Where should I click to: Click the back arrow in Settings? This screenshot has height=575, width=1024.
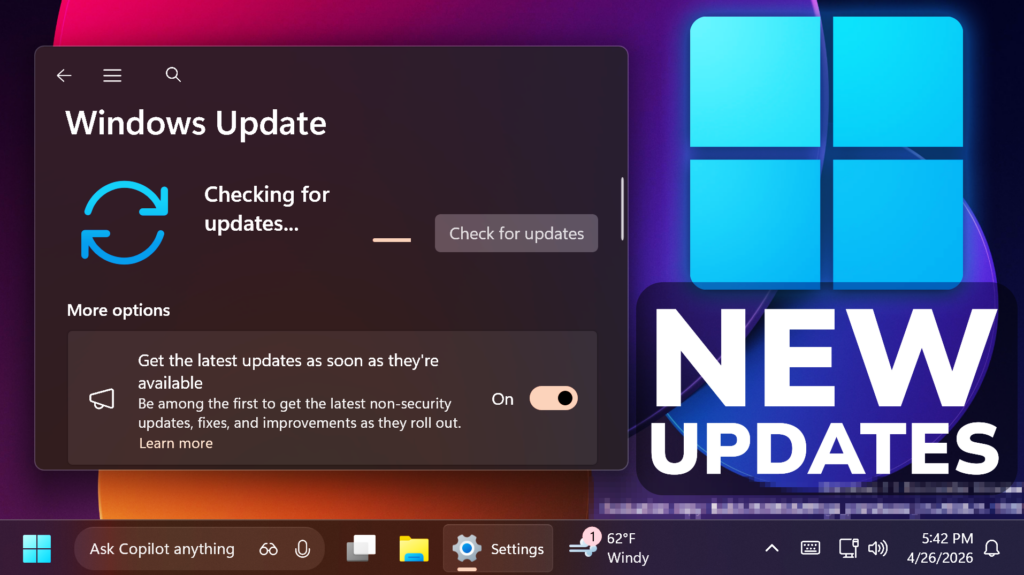(64, 76)
